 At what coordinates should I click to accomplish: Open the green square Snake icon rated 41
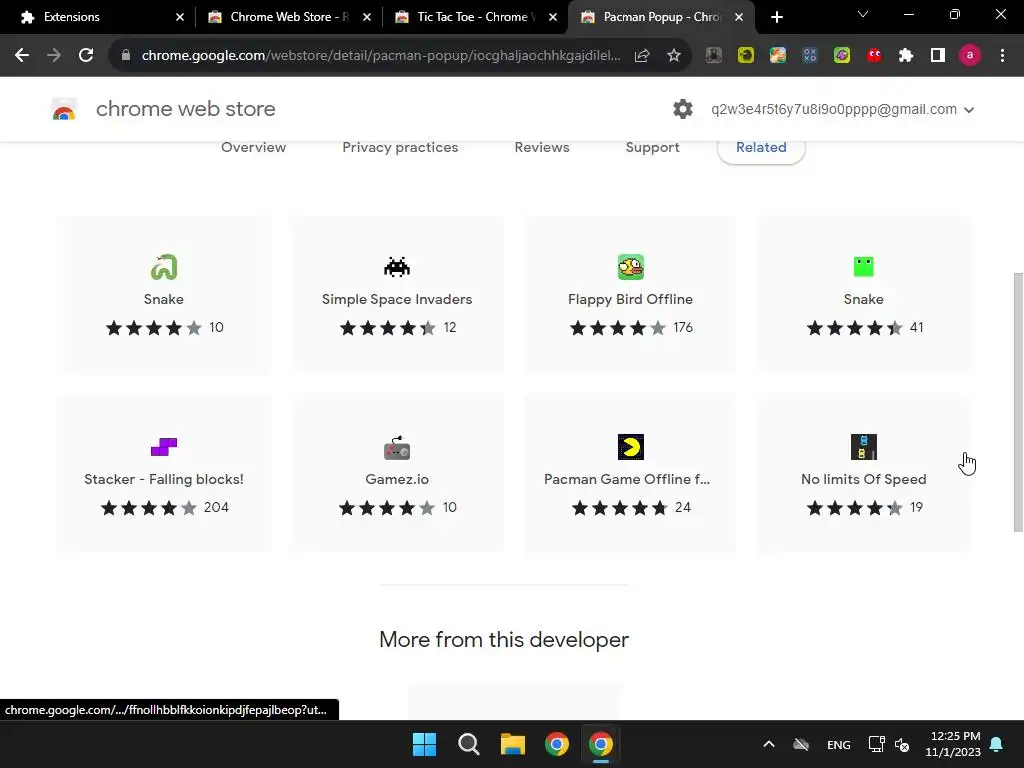point(863,266)
